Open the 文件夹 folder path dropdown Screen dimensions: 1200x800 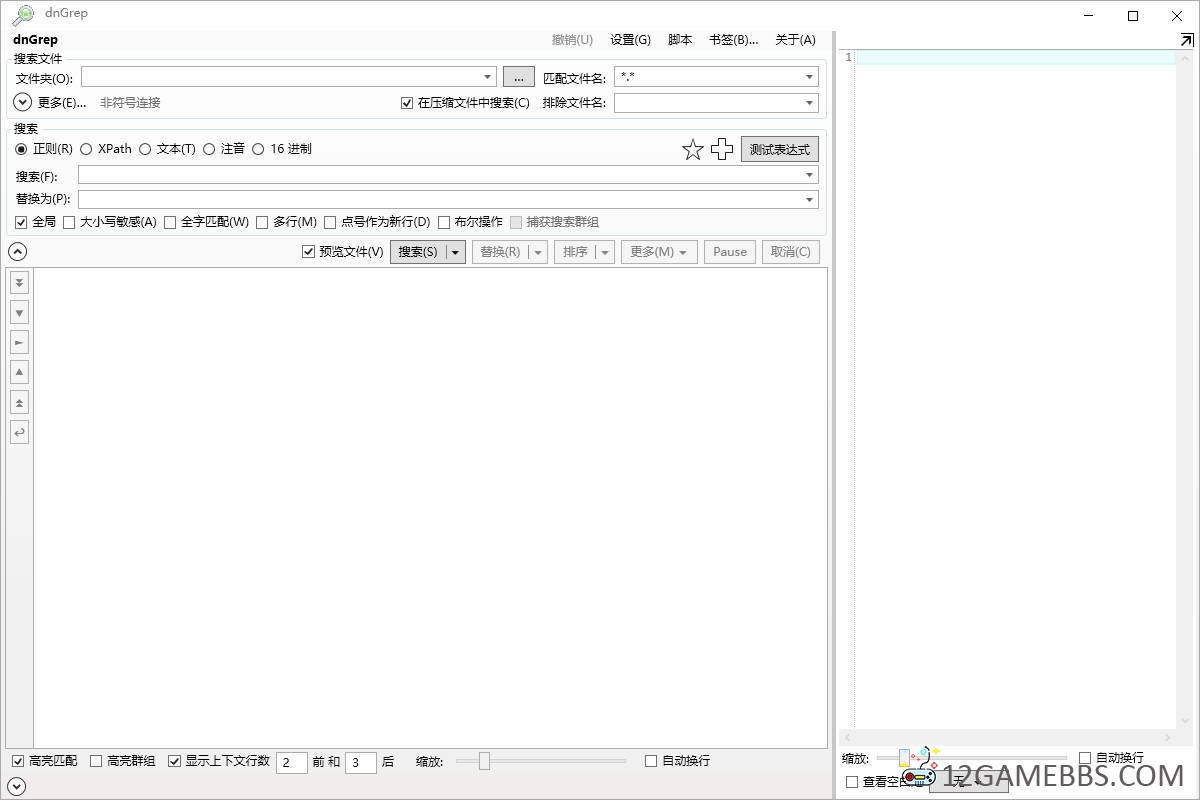[x=488, y=77]
